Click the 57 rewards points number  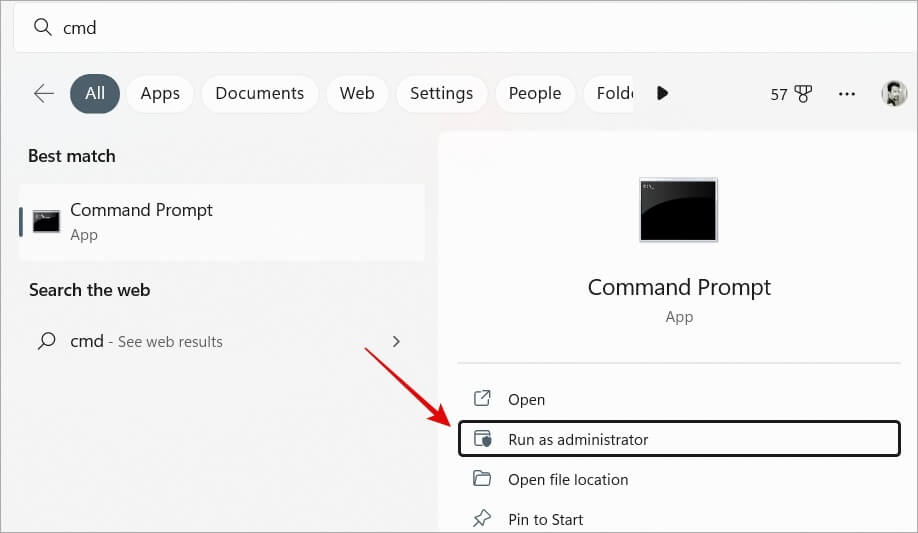click(779, 94)
